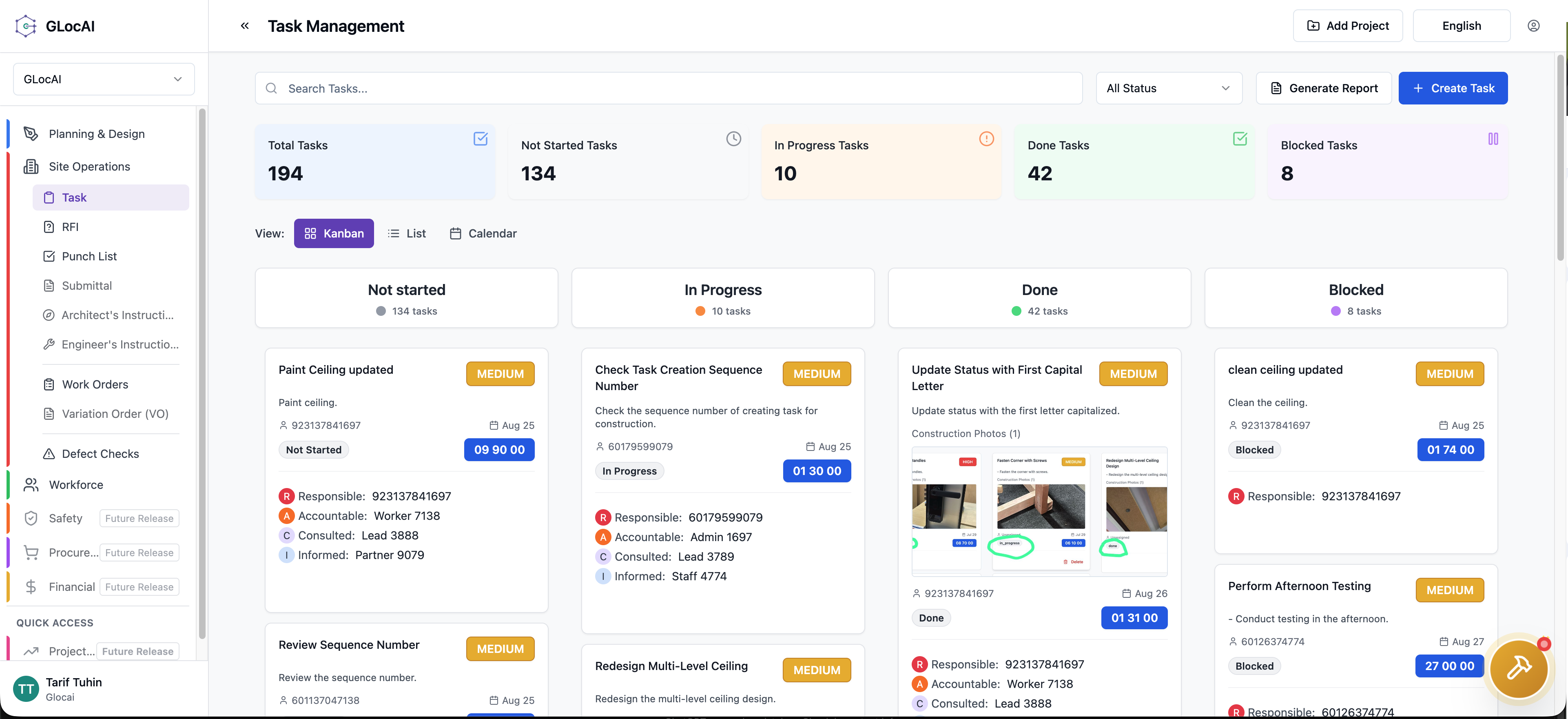The image size is (1568, 719).
Task: Click Total Tasks checkbox icon card
Action: 375,161
